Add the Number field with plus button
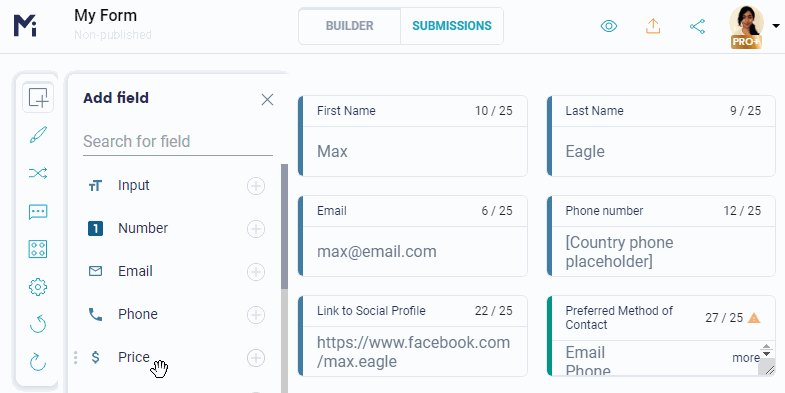Screen dimensions: 785x393 point(256,229)
